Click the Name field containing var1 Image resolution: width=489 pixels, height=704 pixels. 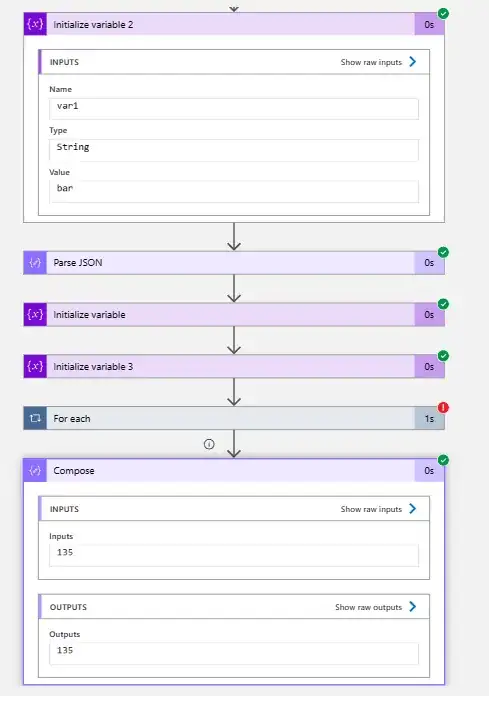point(234,108)
